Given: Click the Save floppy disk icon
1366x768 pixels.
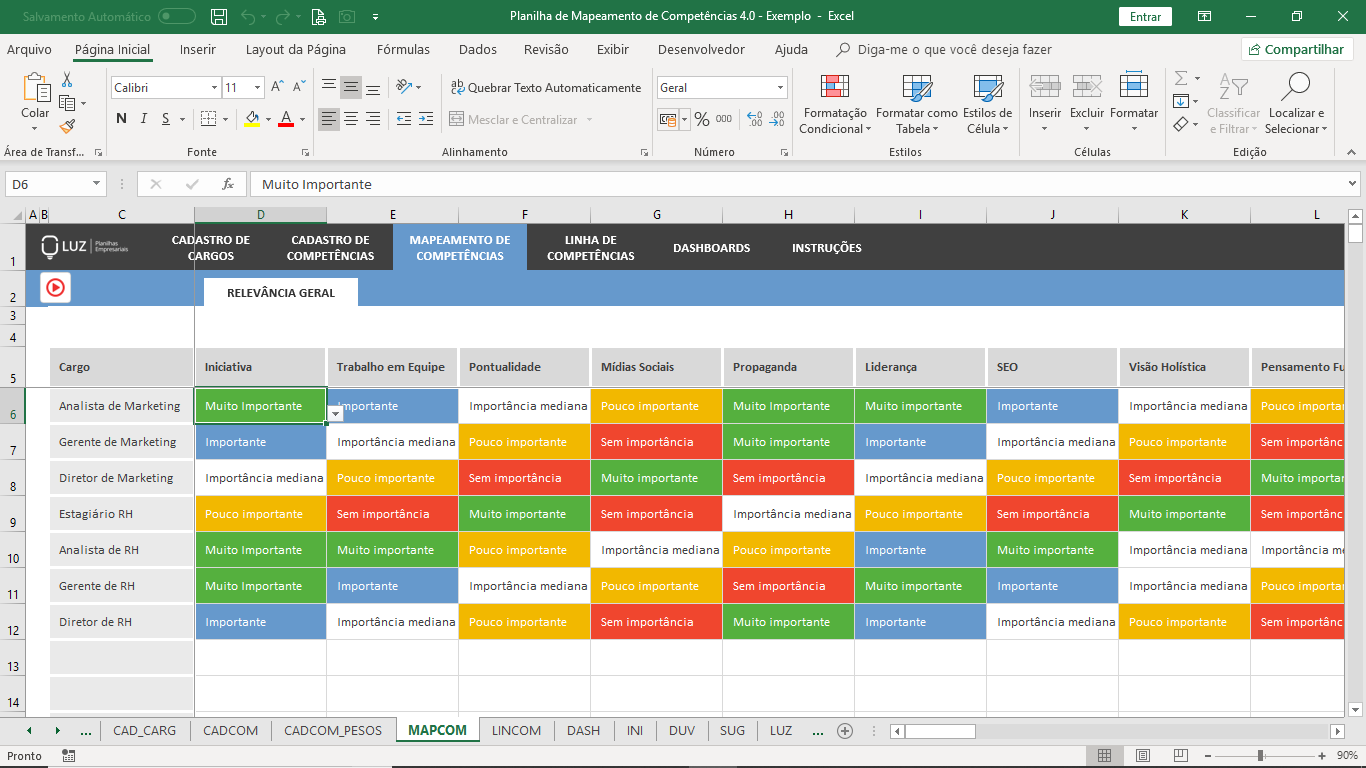Looking at the screenshot, I should click(x=219, y=16).
